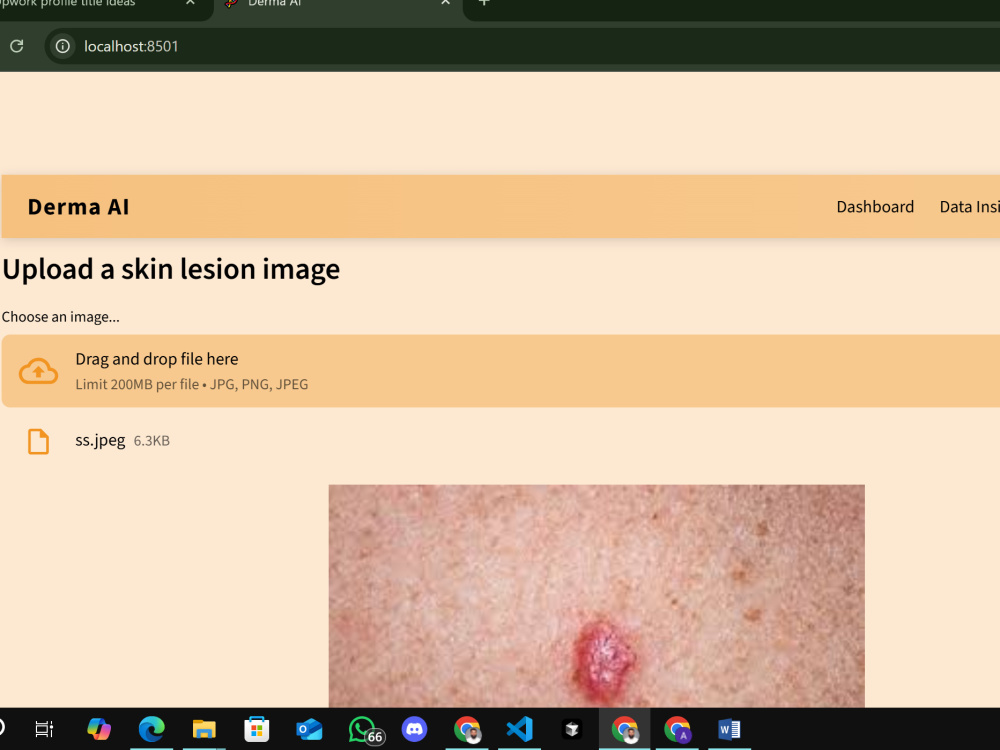Open the black cube app in taskbar
The image size is (1000, 750).
pyautogui.click(x=572, y=729)
